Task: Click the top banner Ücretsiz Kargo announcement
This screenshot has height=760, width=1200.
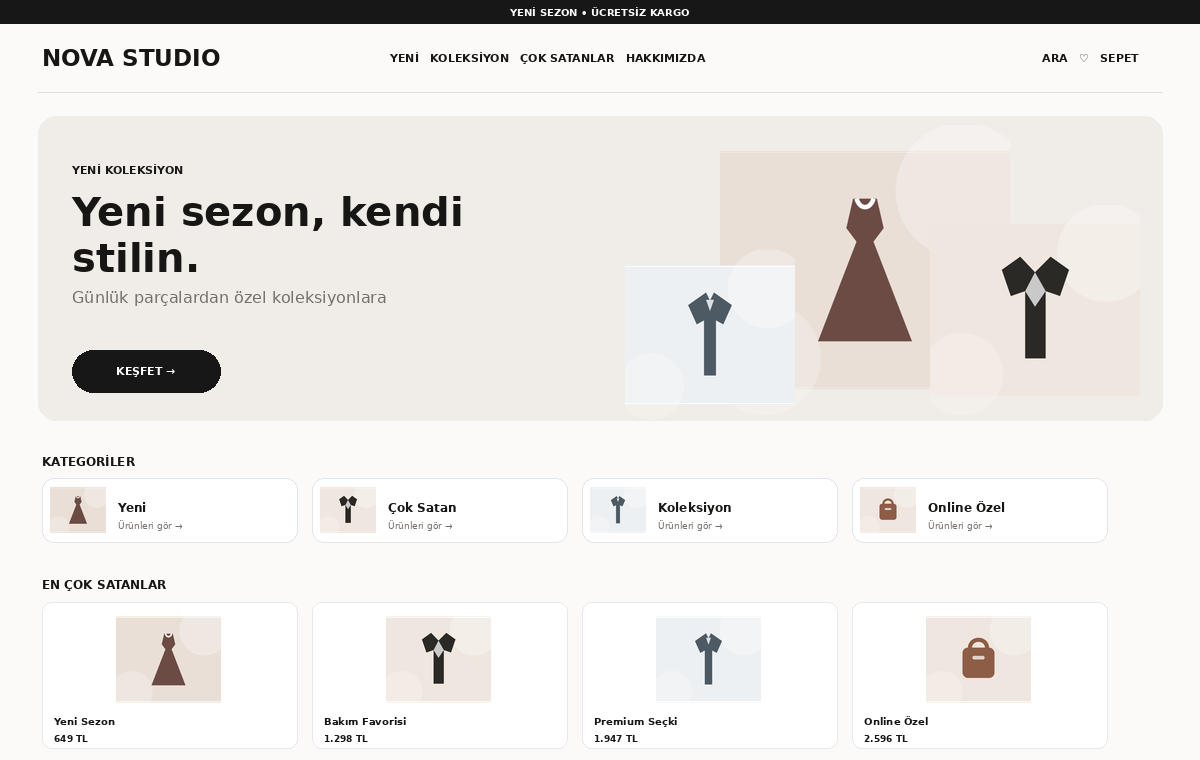Action: coord(600,12)
